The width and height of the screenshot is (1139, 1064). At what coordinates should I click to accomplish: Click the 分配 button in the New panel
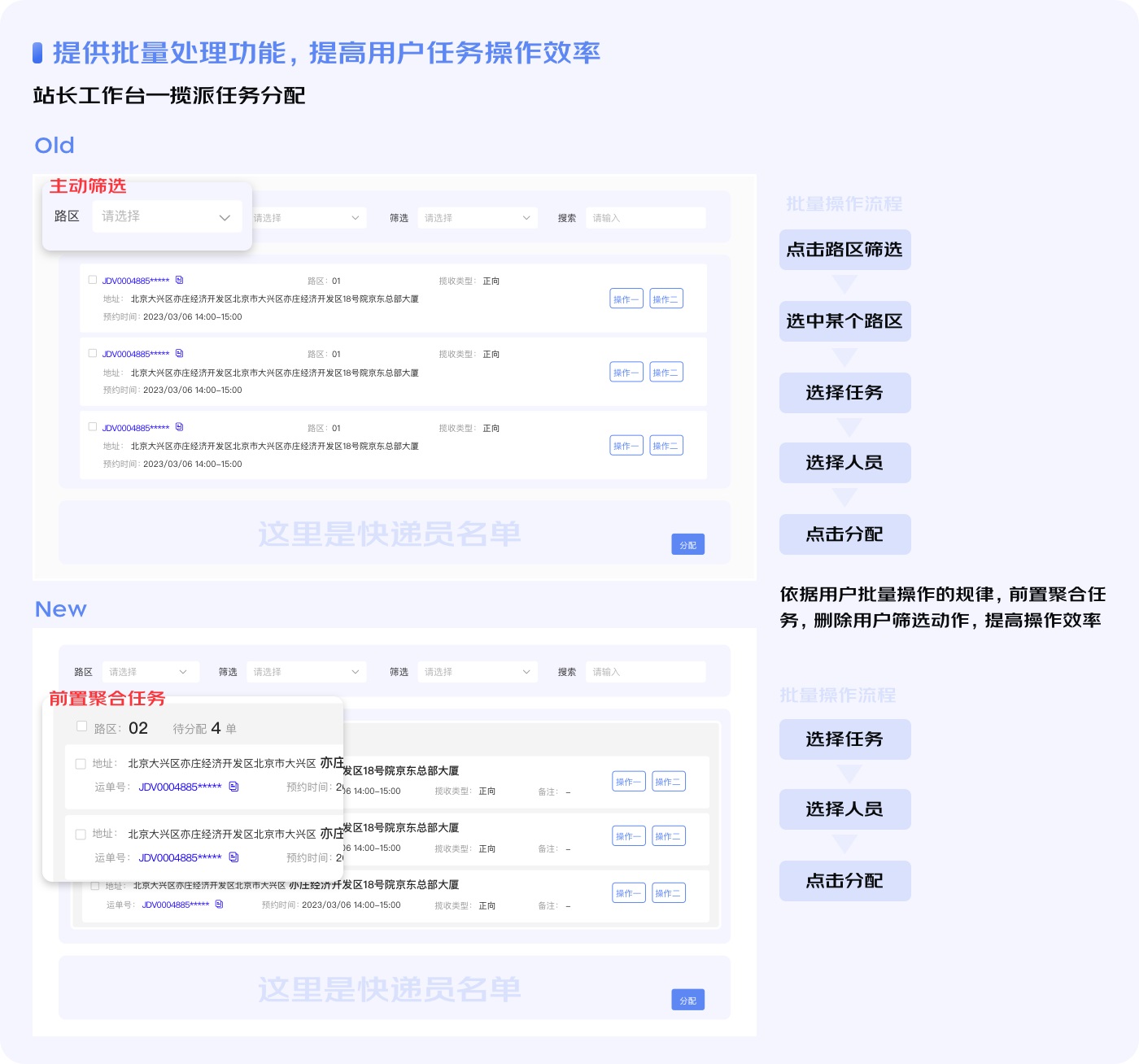coord(687,1001)
